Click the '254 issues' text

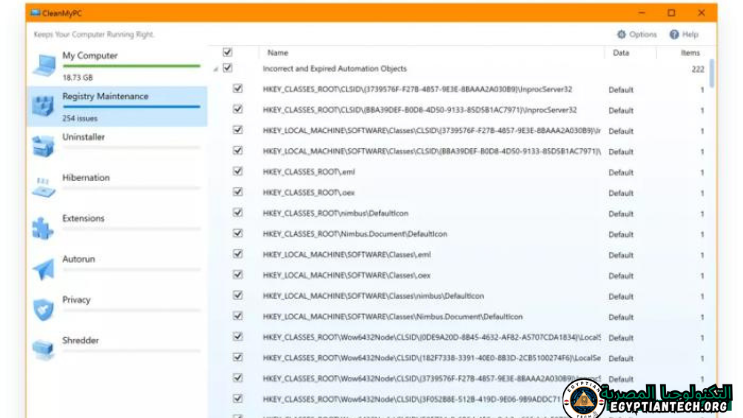[x=80, y=118]
